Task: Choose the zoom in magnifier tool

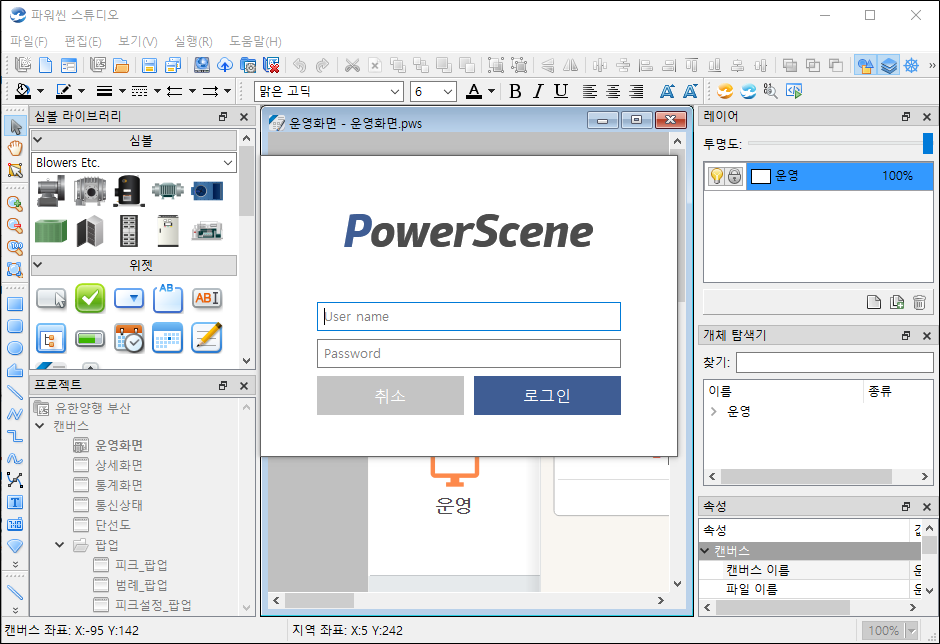Action: (x=15, y=203)
